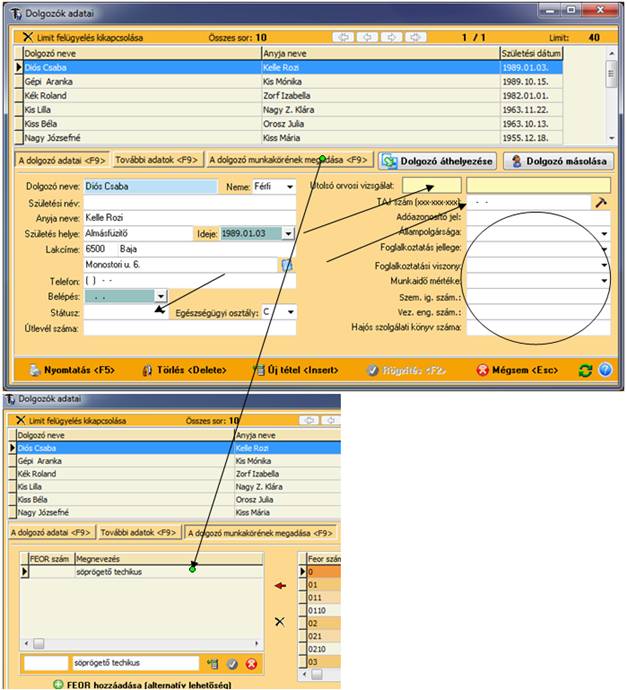The image size is (627, 690).
Task: Click Nyomtatás <F5> button
Action: [x=72, y=371]
